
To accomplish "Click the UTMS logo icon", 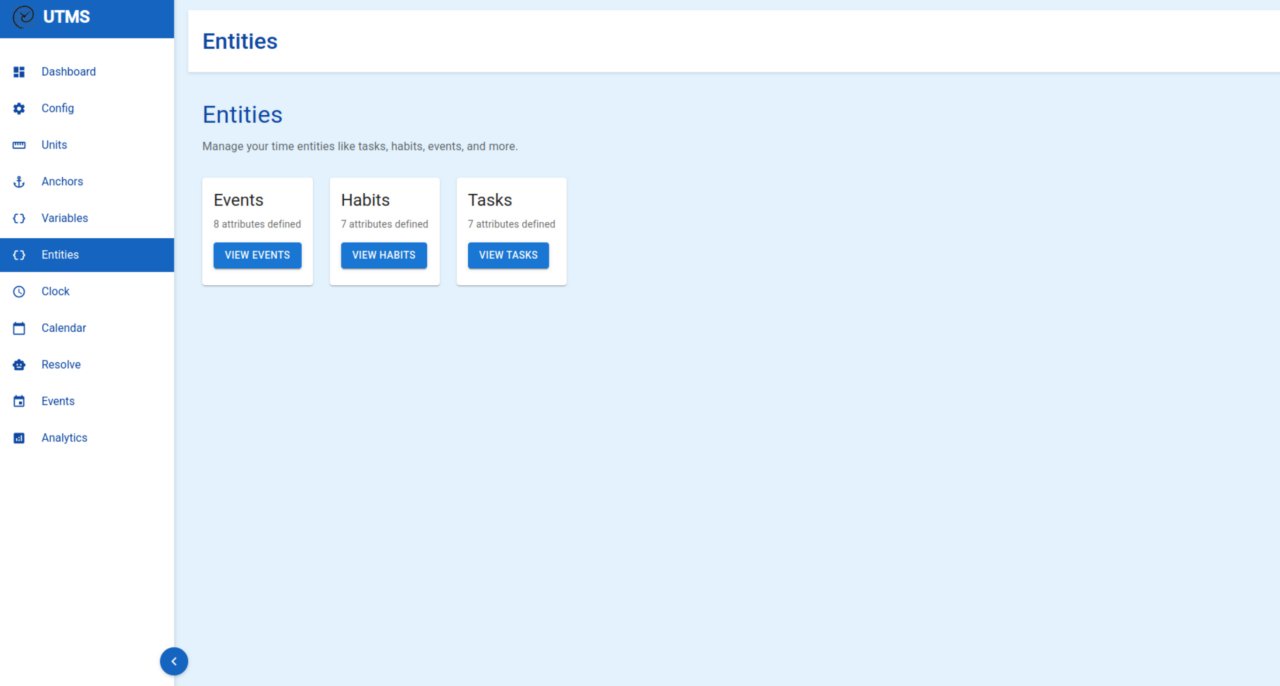I will coord(23,17).
